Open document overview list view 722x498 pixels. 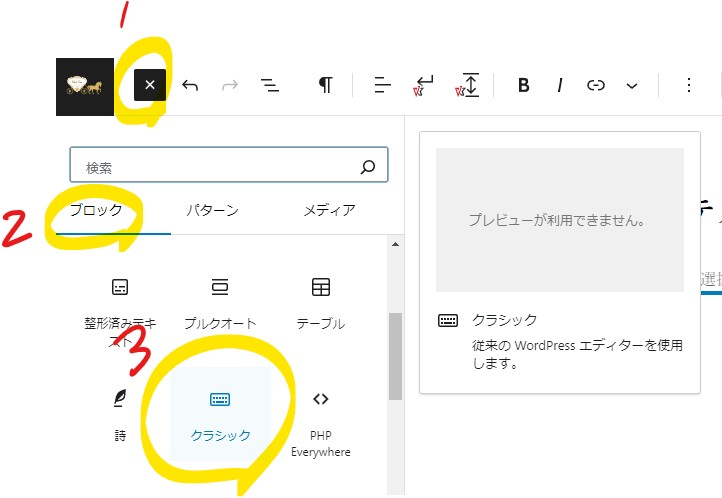270,85
